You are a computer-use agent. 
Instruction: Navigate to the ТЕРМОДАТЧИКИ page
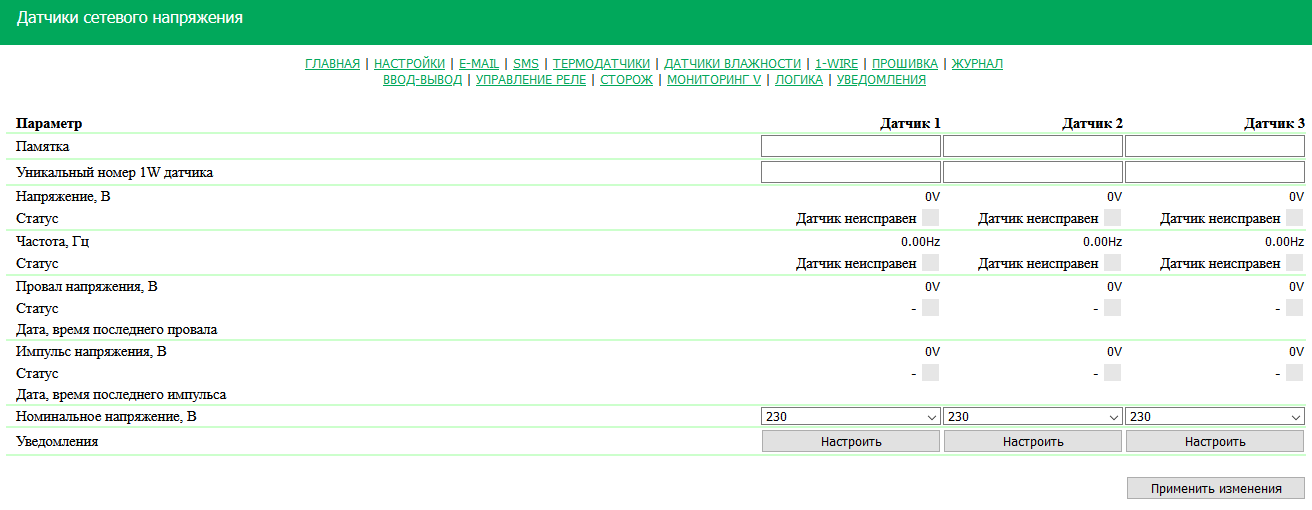pyautogui.click(x=601, y=64)
